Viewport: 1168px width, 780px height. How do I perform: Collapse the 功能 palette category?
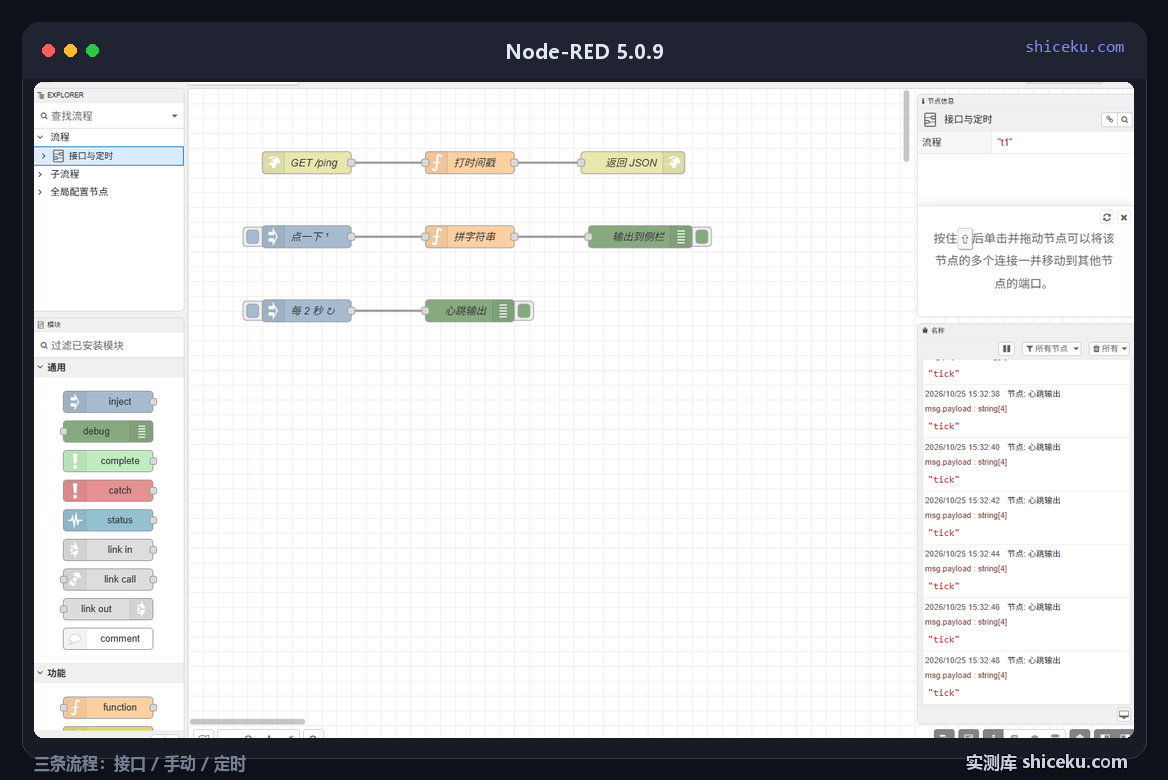click(109, 673)
